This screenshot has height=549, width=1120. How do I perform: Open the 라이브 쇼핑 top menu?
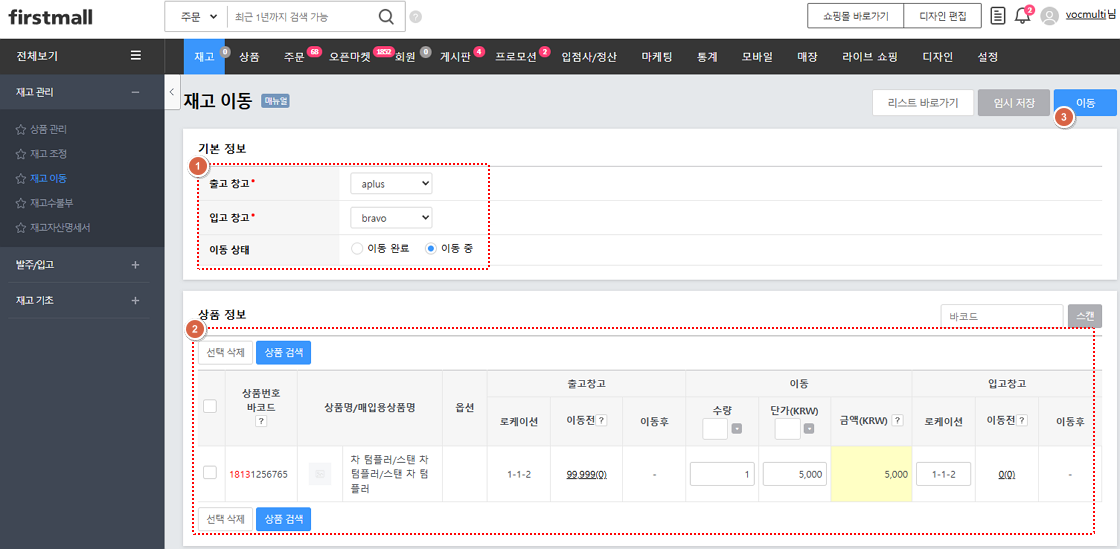(x=869, y=56)
